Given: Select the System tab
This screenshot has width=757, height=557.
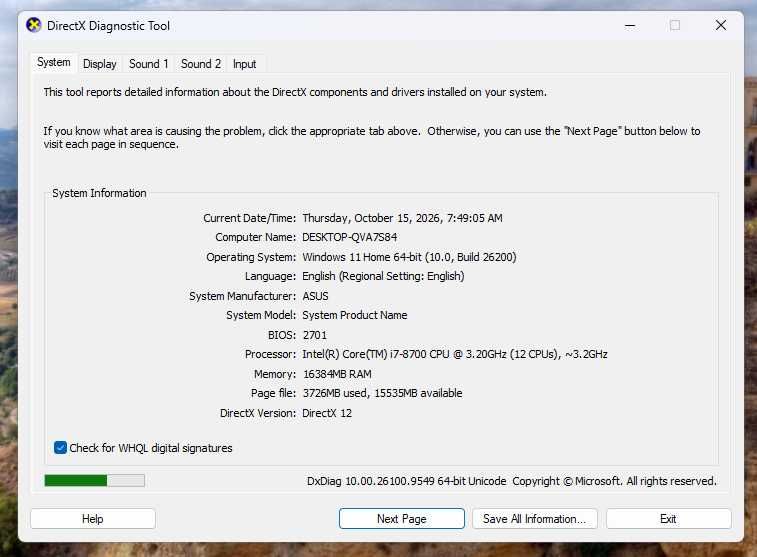Looking at the screenshot, I should click(x=54, y=62).
